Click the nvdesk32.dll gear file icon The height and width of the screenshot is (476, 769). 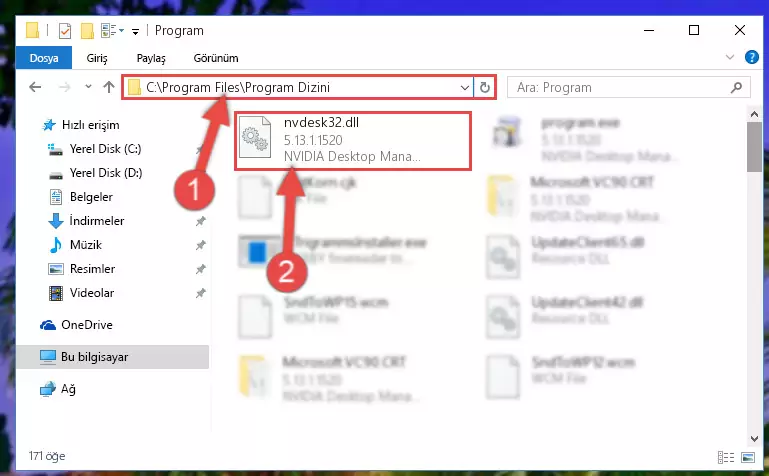pyautogui.click(x=255, y=137)
